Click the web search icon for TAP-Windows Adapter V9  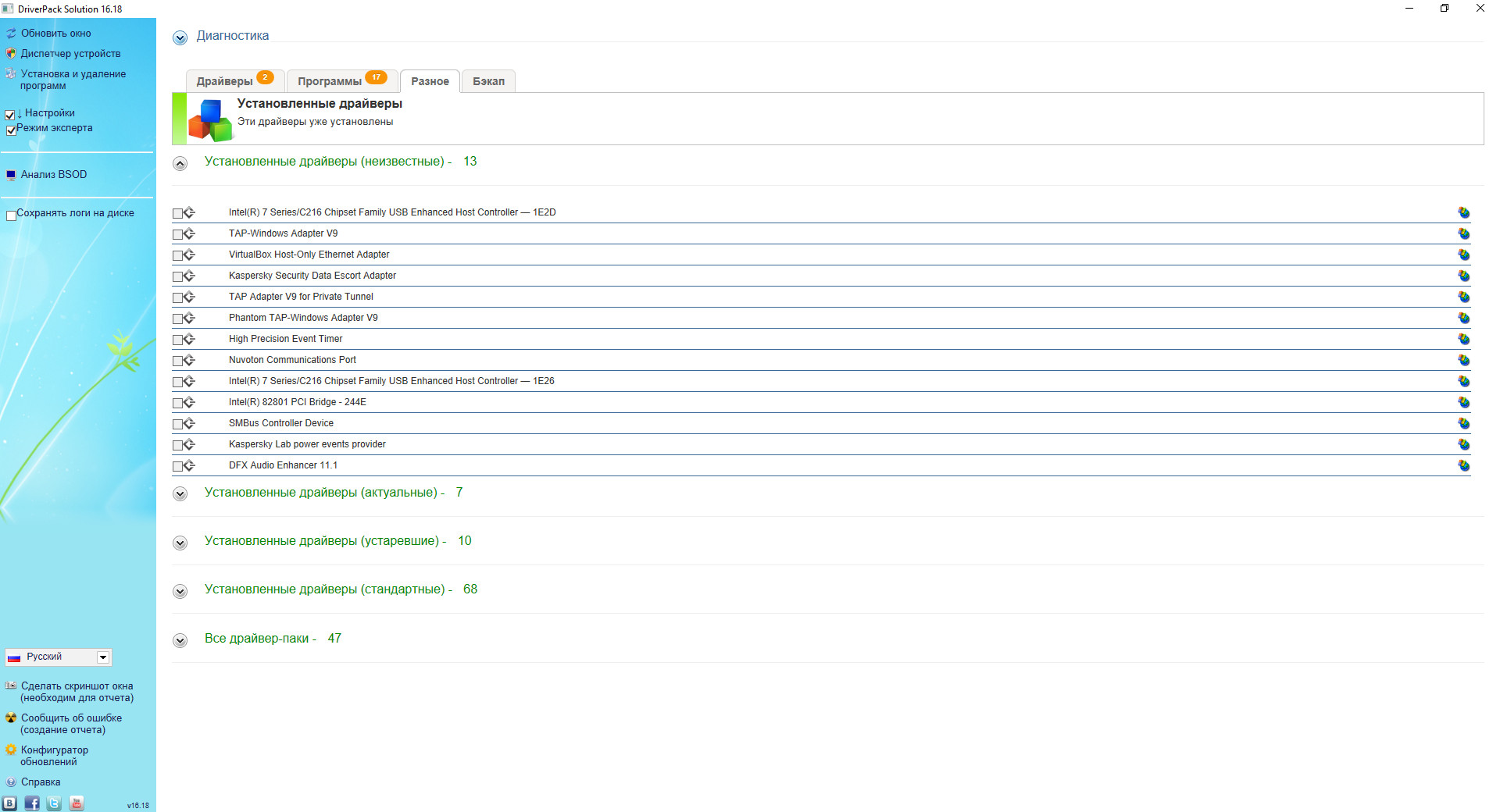click(1463, 233)
